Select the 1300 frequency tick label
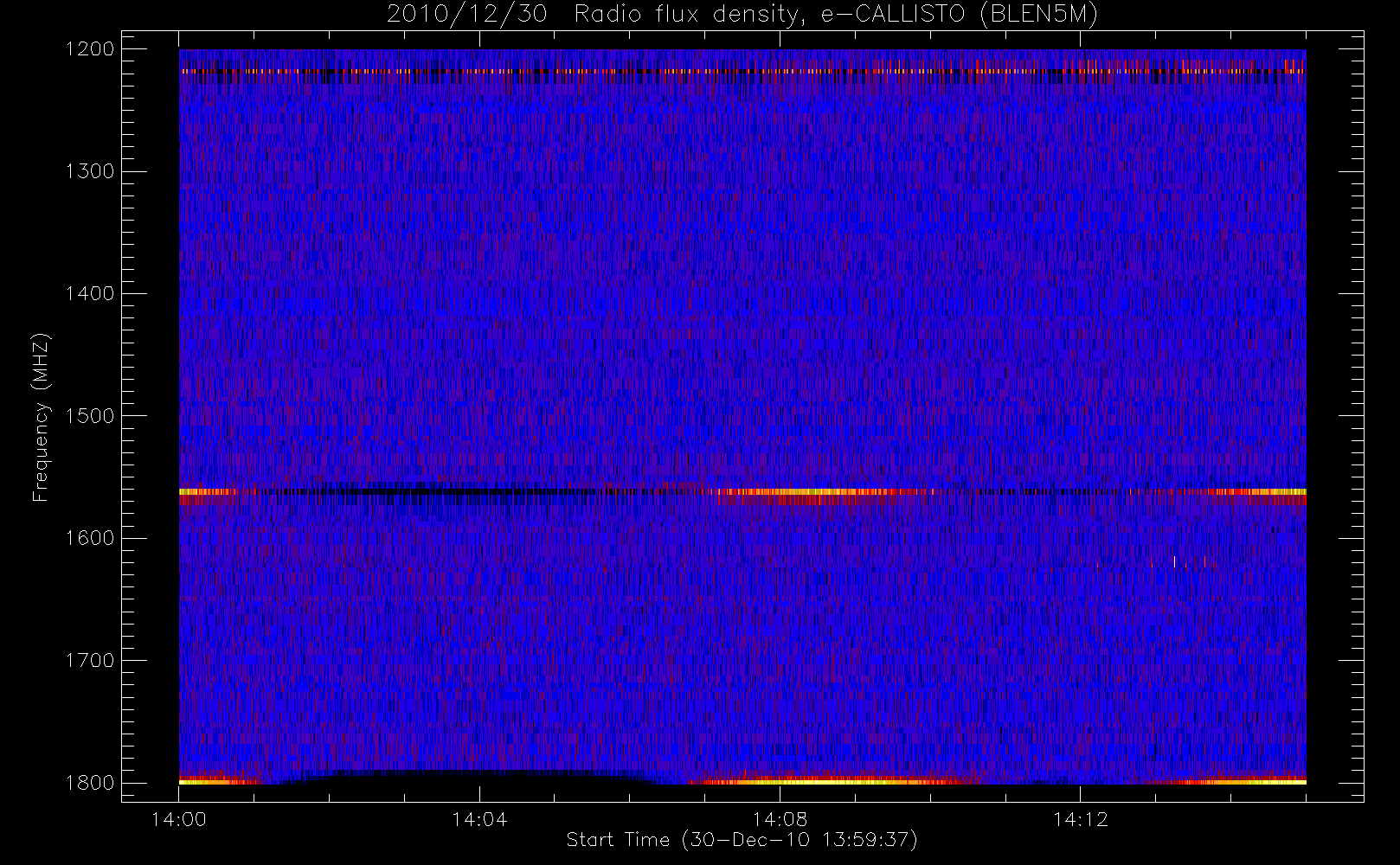Viewport: 1400px width, 865px height. 90,171
